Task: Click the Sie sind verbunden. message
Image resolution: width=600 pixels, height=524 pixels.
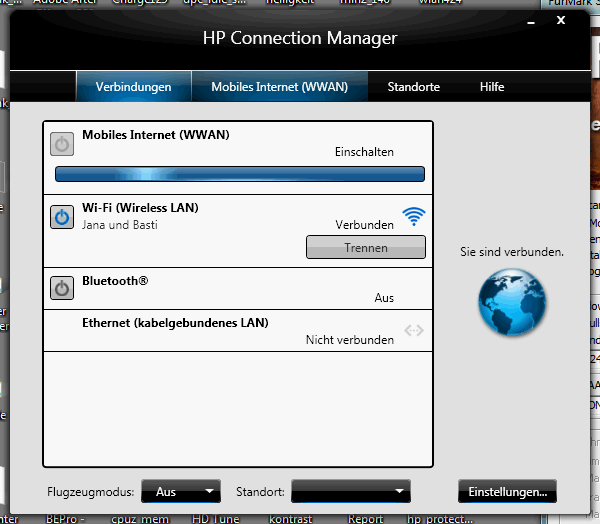Action: coord(512,252)
